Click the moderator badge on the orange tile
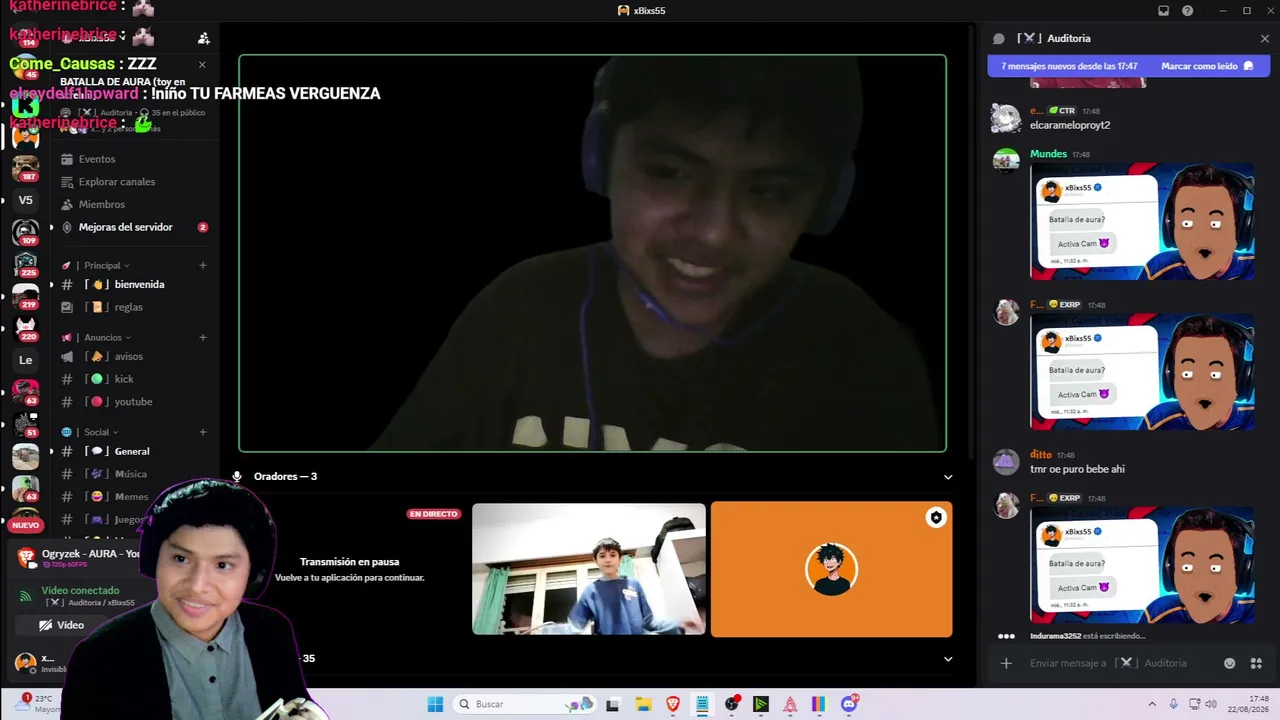Viewport: 1280px width, 720px height. (936, 517)
